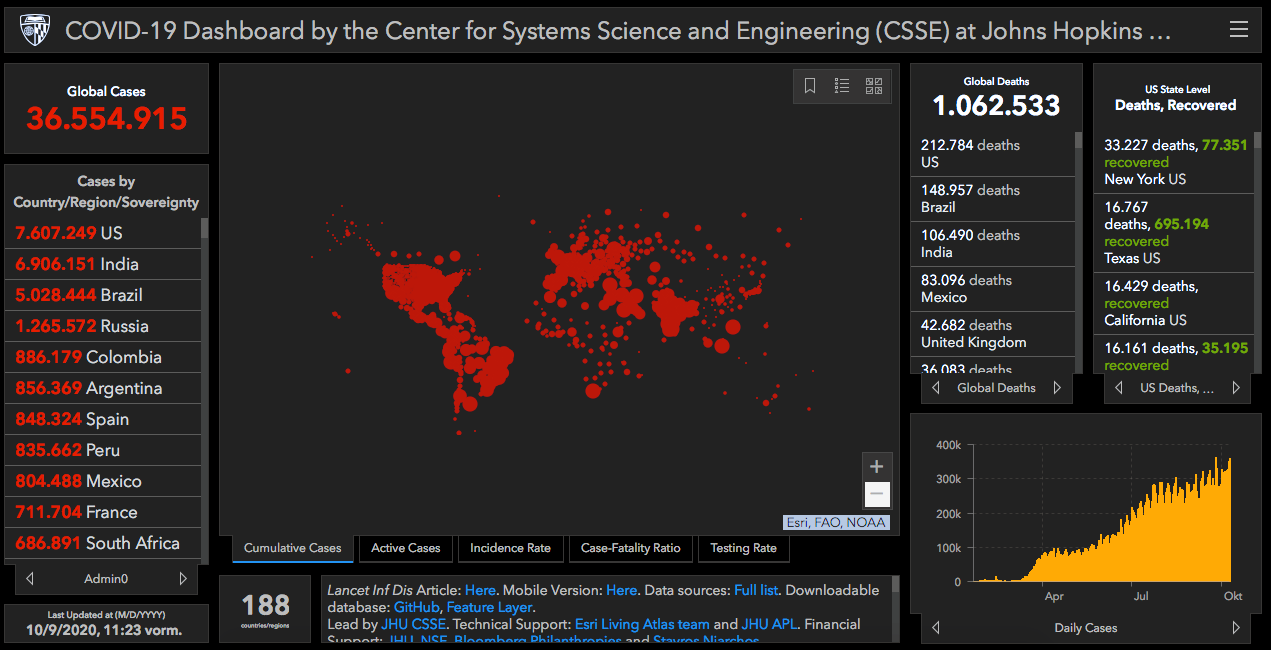Click the NOAA attribution link on the map
Screen dimensions: 1271x650
[x=866, y=522]
